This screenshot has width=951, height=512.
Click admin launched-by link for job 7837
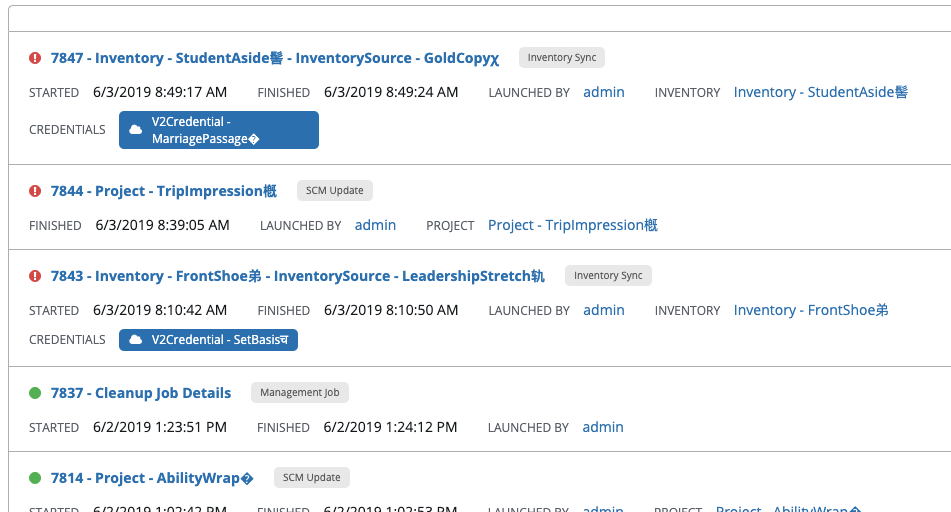(603, 427)
